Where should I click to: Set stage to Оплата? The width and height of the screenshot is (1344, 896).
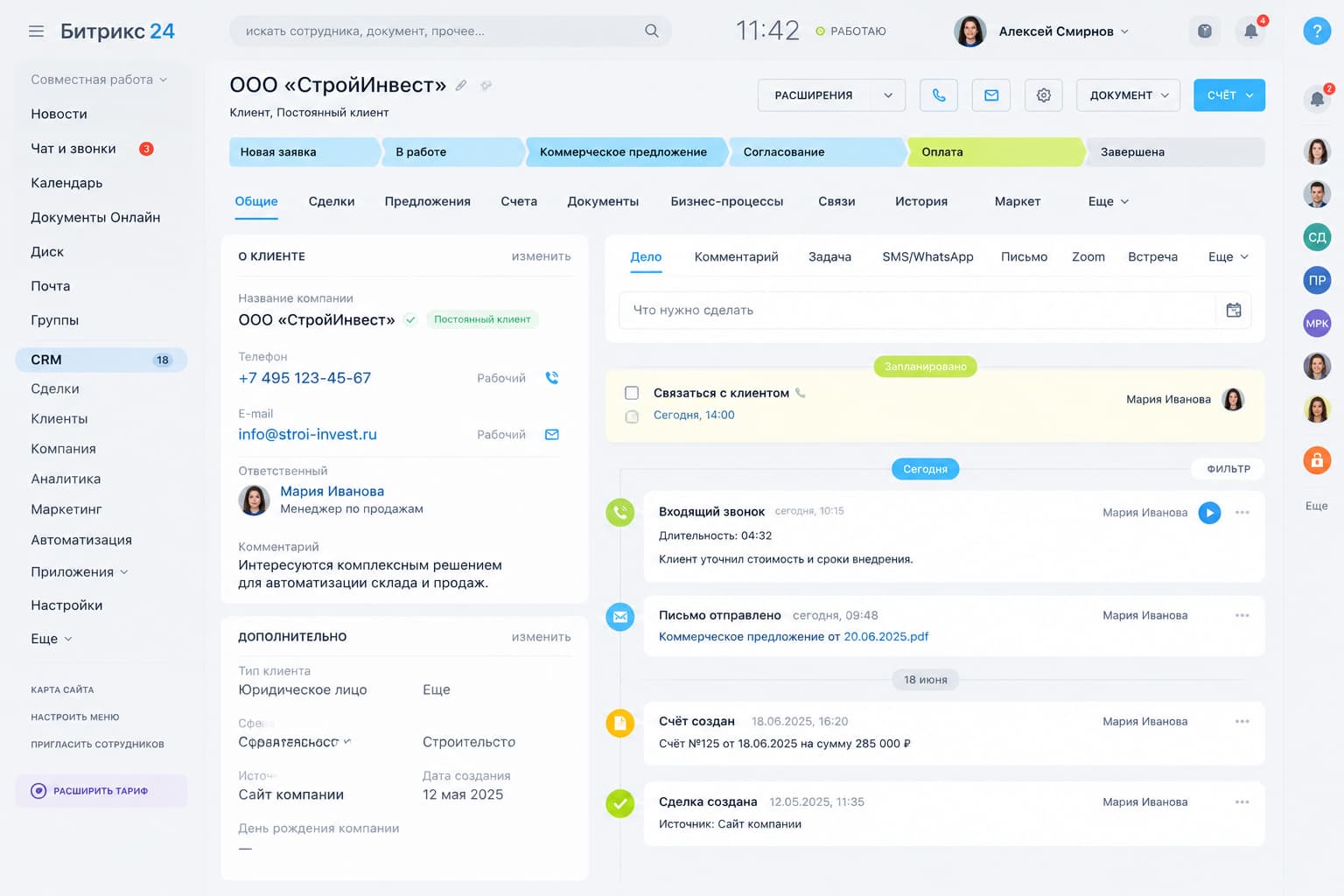click(x=996, y=152)
